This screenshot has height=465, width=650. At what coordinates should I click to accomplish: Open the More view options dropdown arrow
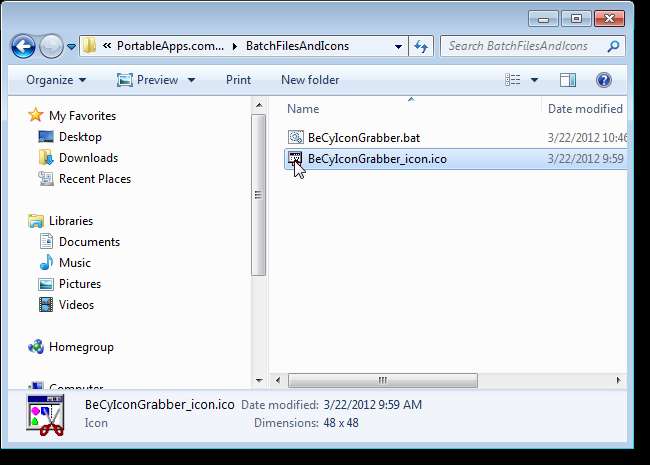pyautogui.click(x=534, y=80)
